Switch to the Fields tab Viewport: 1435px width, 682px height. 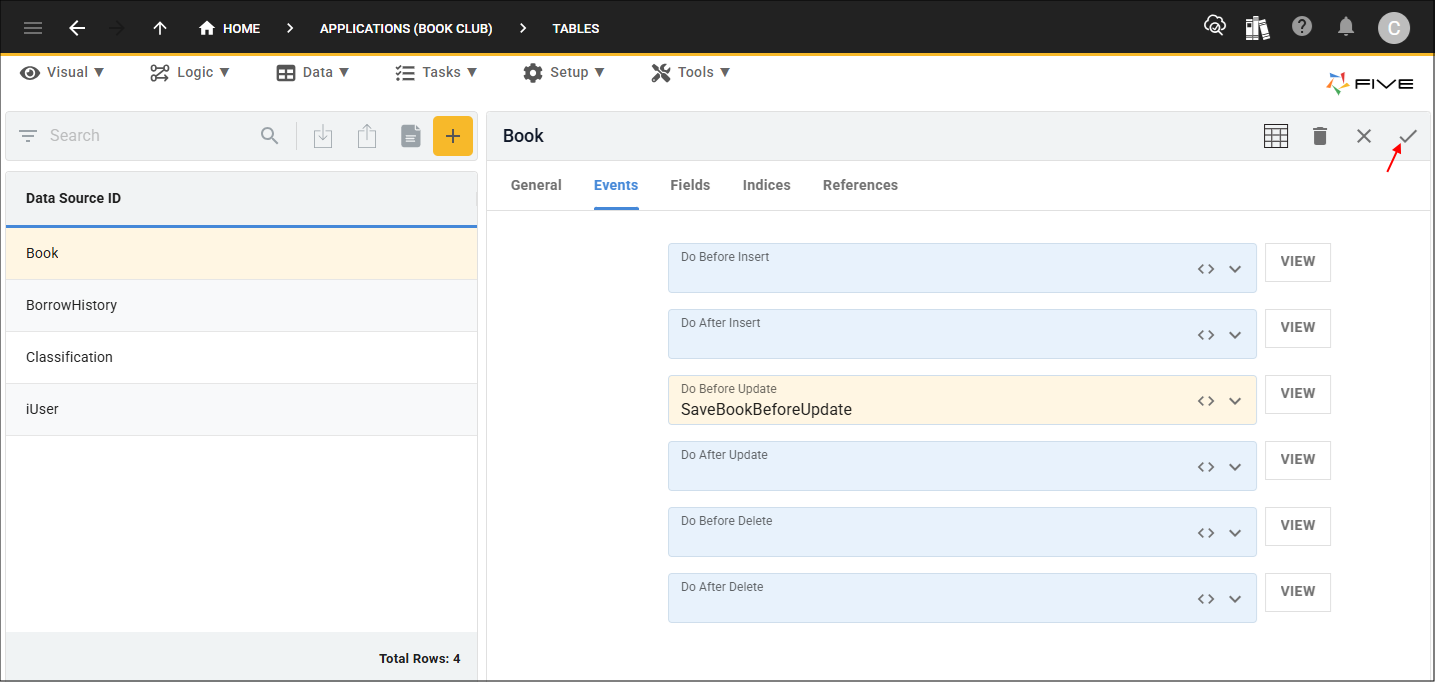(x=690, y=185)
